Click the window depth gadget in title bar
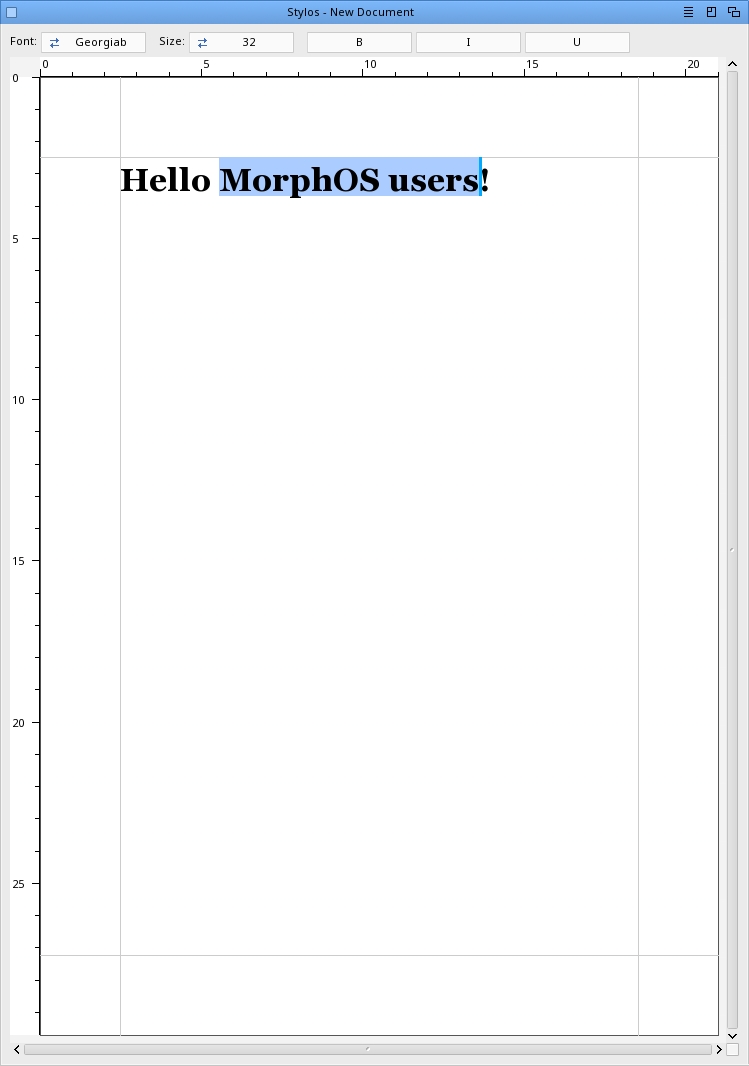The height and width of the screenshot is (1066, 749). pyautogui.click(x=734, y=12)
